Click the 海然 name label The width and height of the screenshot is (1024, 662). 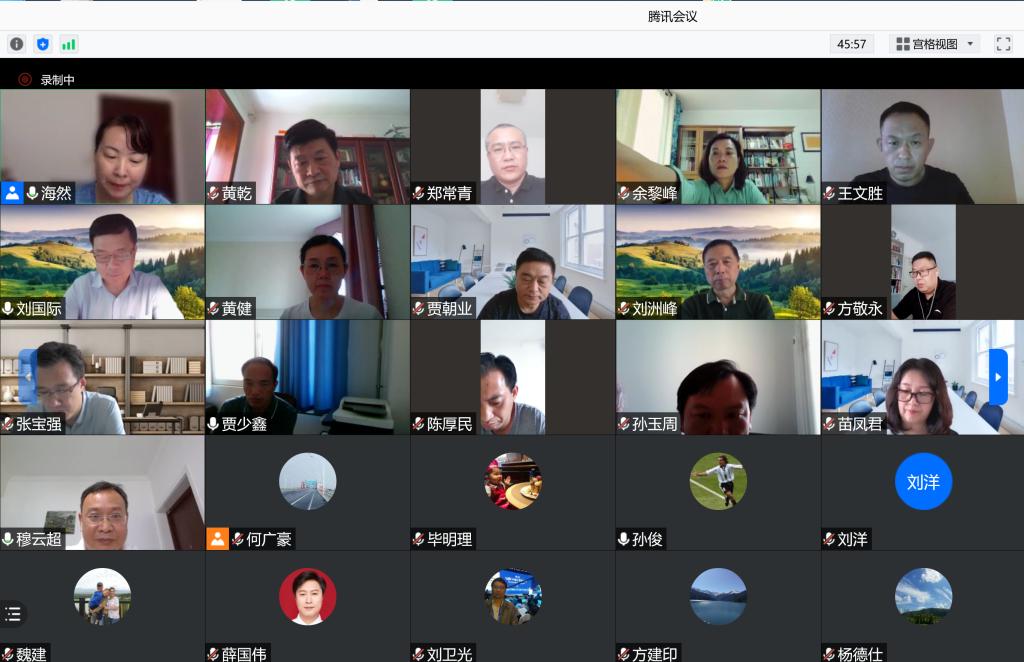click(56, 193)
